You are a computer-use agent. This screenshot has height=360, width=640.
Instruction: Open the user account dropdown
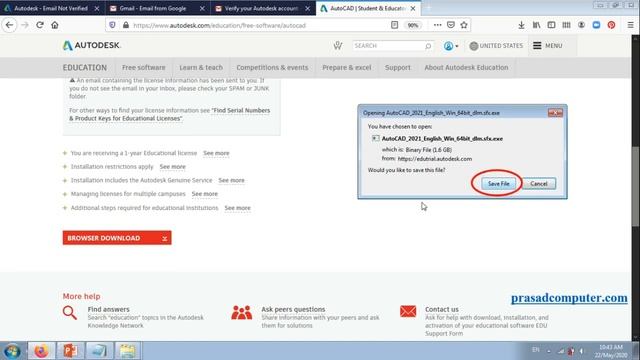451,46
